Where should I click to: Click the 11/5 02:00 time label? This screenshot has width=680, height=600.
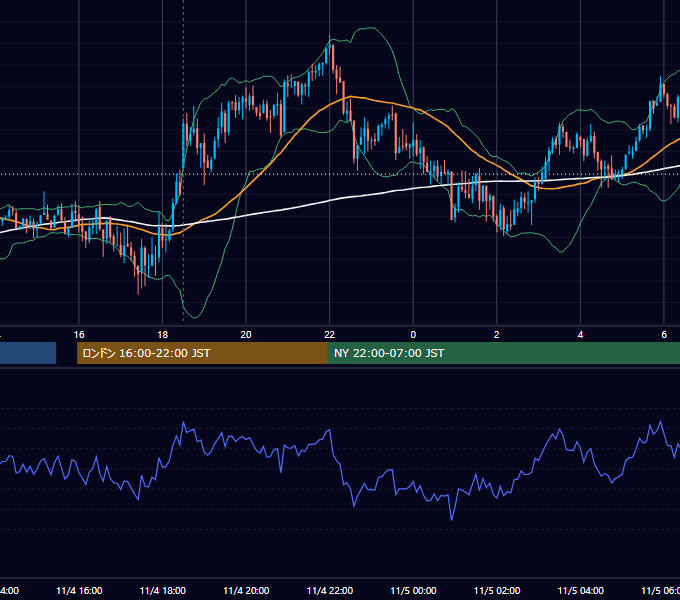click(497, 590)
